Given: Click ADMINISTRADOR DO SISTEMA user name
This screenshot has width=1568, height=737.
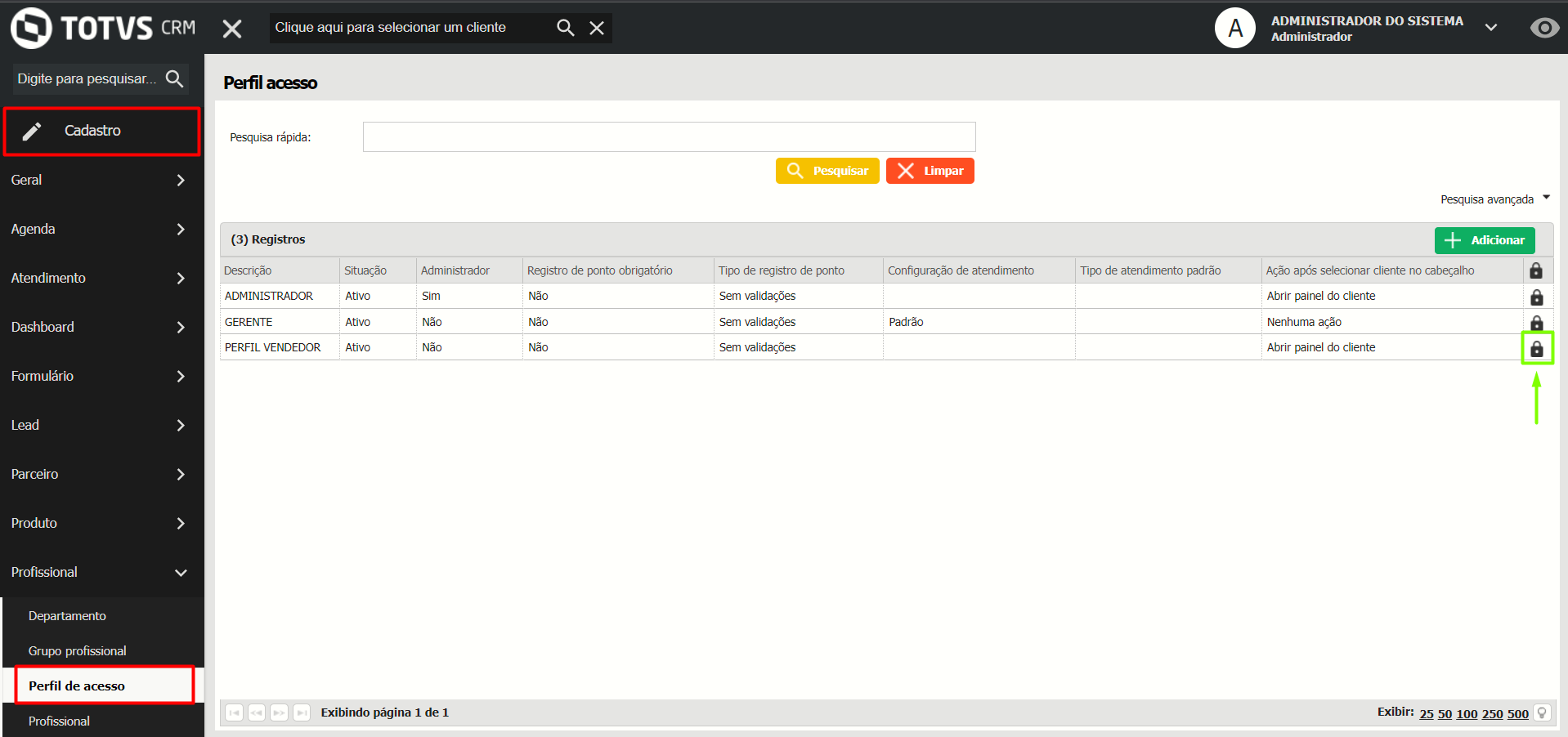Looking at the screenshot, I should pos(1367,21).
